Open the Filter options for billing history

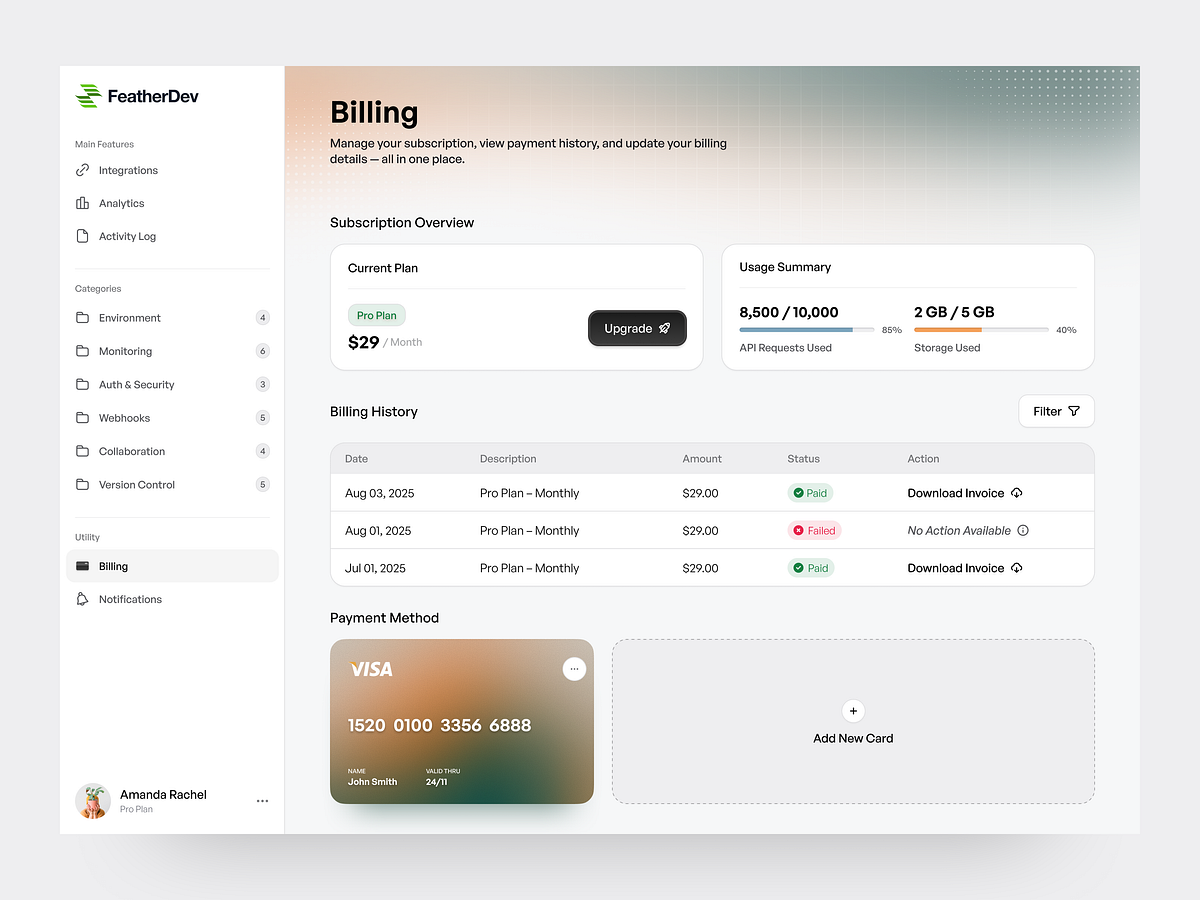pyautogui.click(x=1056, y=411)
